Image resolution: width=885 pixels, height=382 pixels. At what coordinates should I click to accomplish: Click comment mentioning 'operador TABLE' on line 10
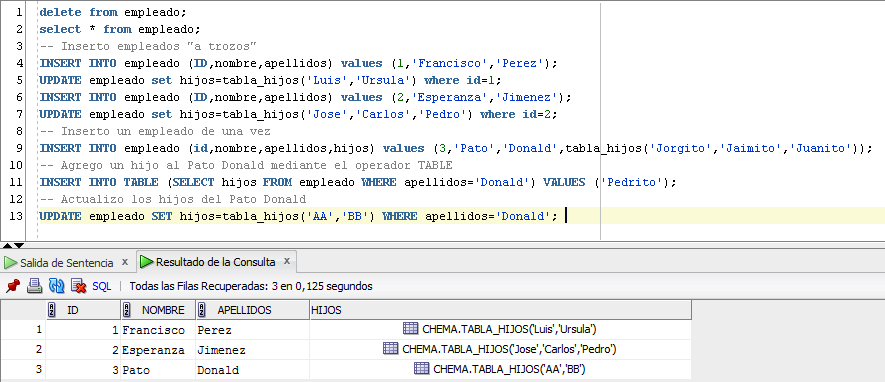(246, 165)
